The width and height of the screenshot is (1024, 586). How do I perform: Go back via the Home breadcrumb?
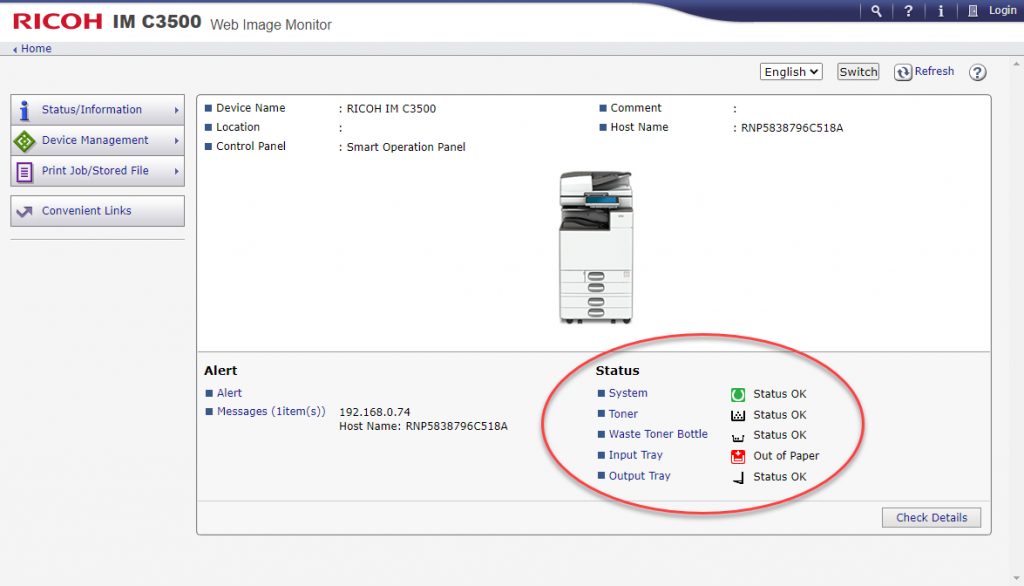36,48
